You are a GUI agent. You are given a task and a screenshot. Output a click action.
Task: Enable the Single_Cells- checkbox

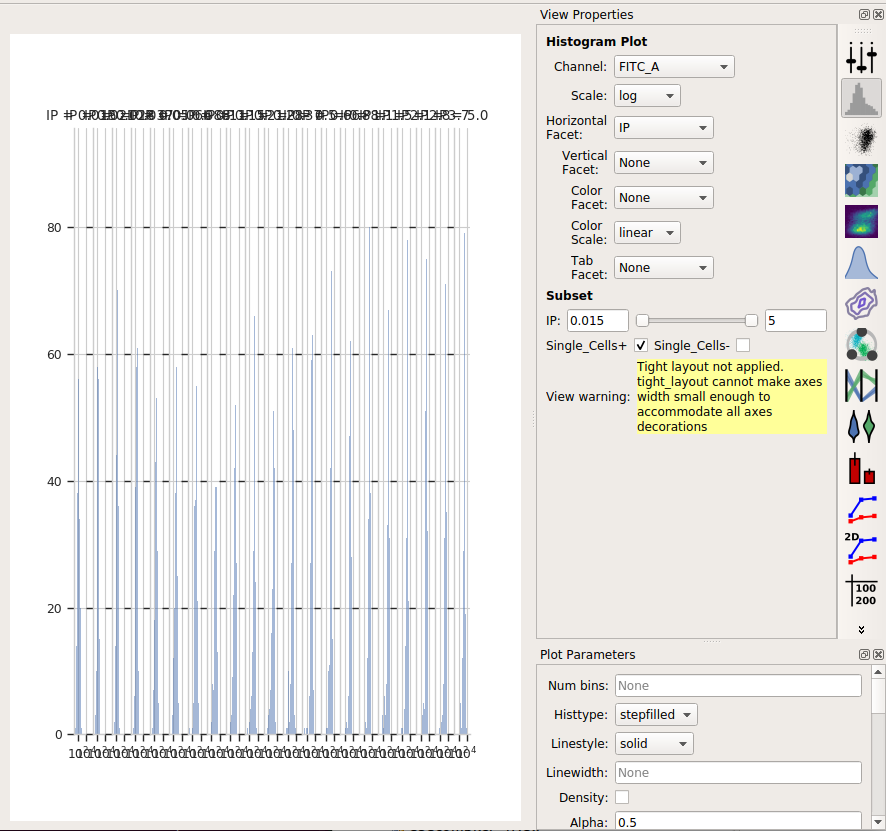tap(743, 345)
